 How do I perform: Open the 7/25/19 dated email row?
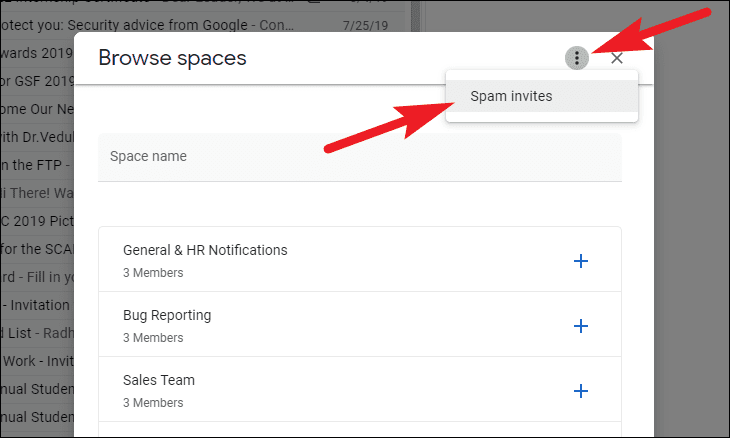203,25
